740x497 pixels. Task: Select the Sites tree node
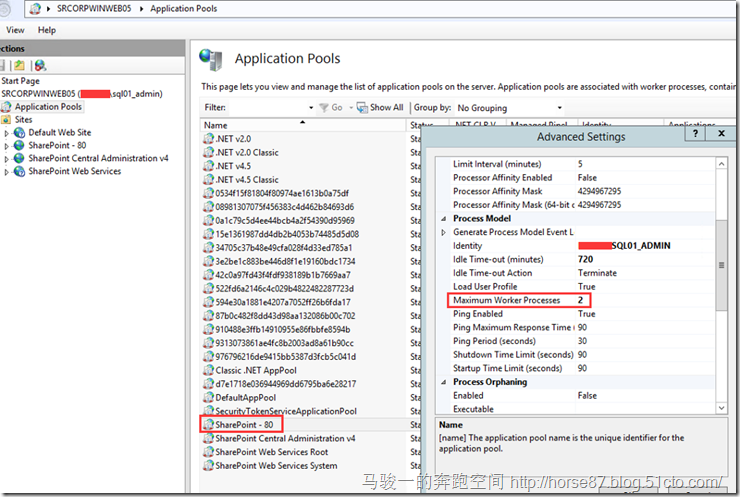(23, 119)
